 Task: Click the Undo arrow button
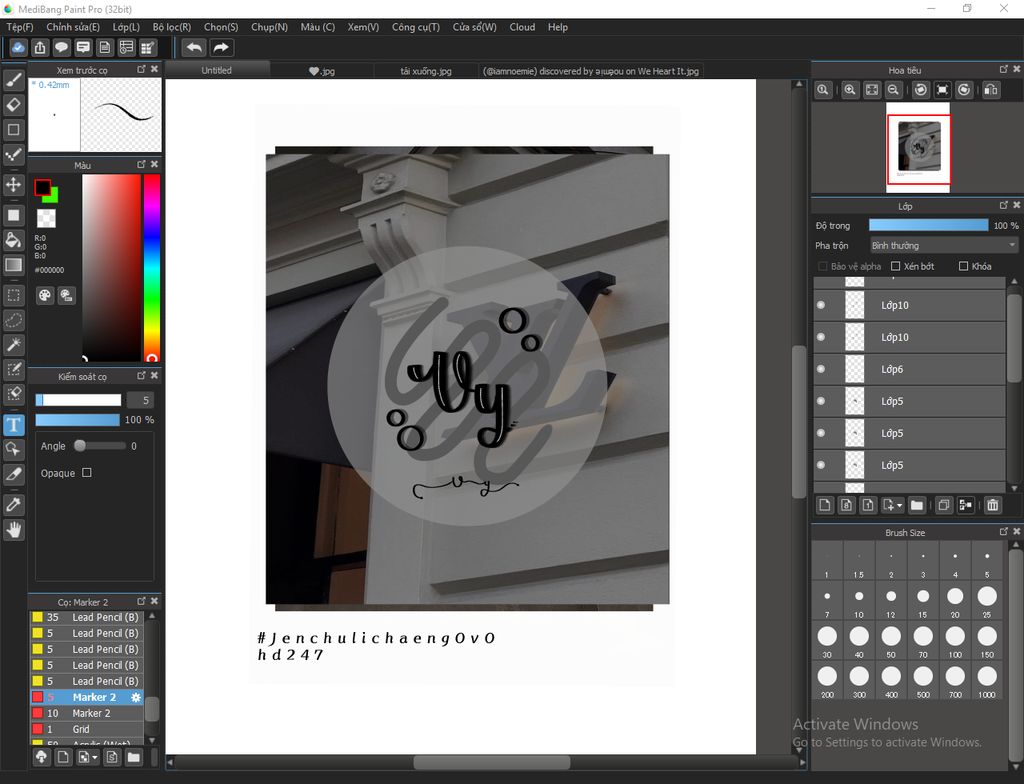195,48
